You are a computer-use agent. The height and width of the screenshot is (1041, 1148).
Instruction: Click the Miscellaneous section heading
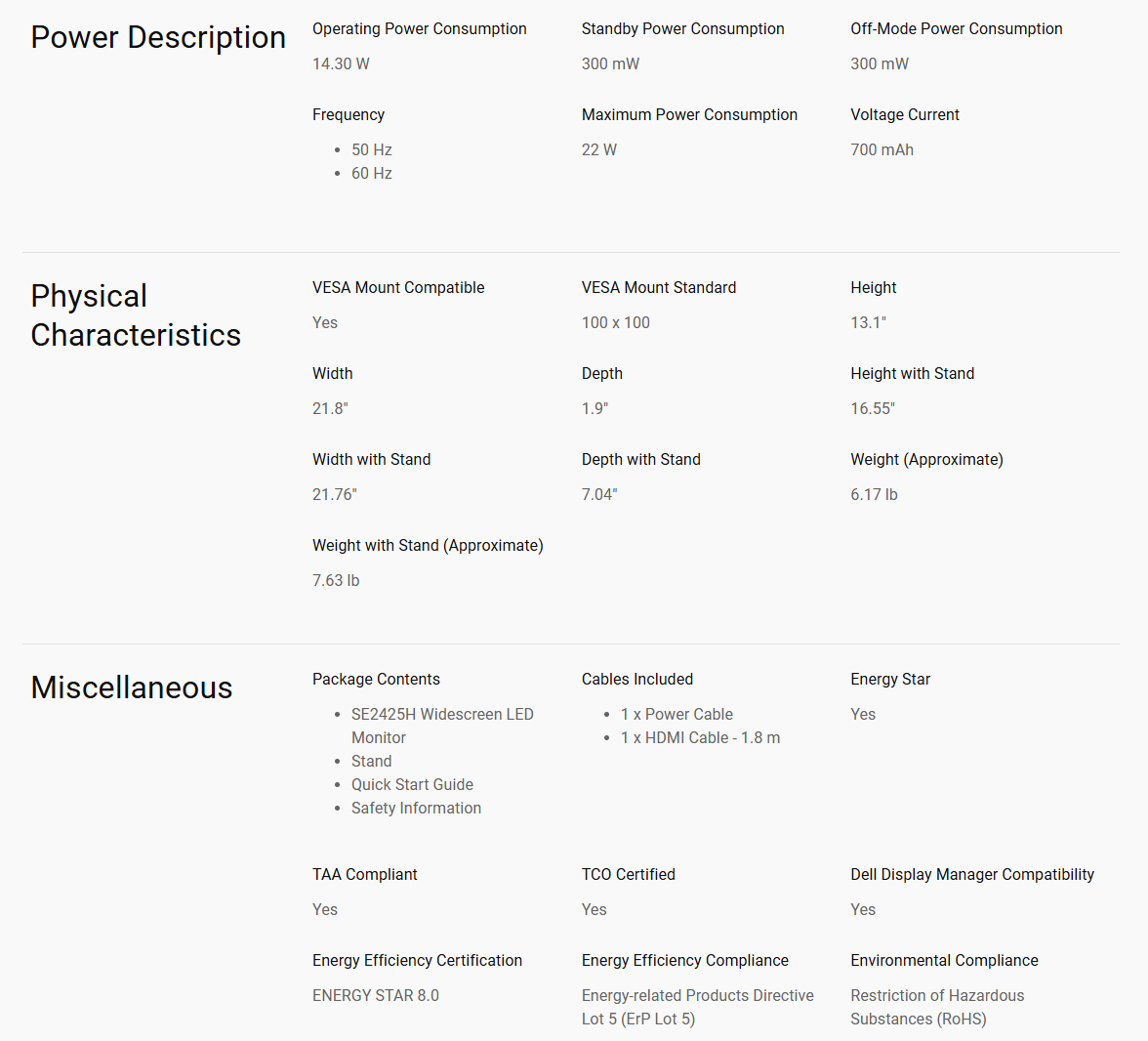click(x=132, y=687)
